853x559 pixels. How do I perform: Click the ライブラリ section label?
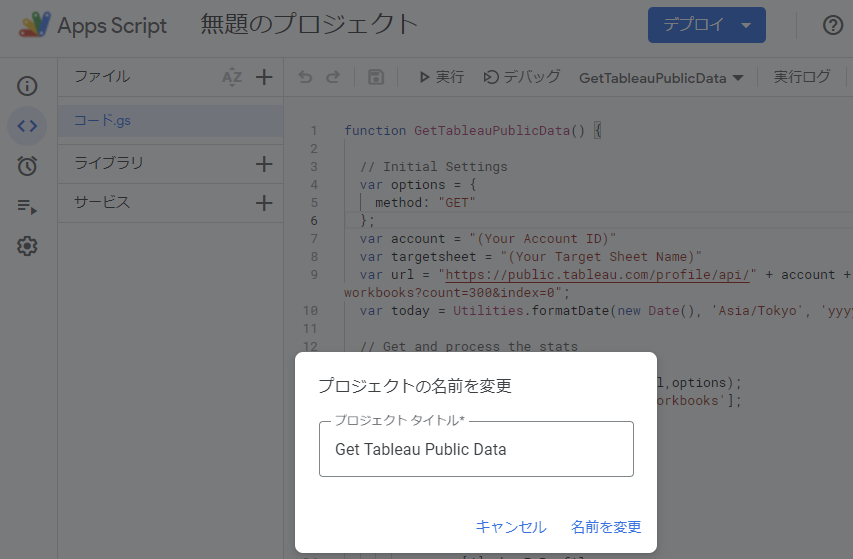coord(109,163)
